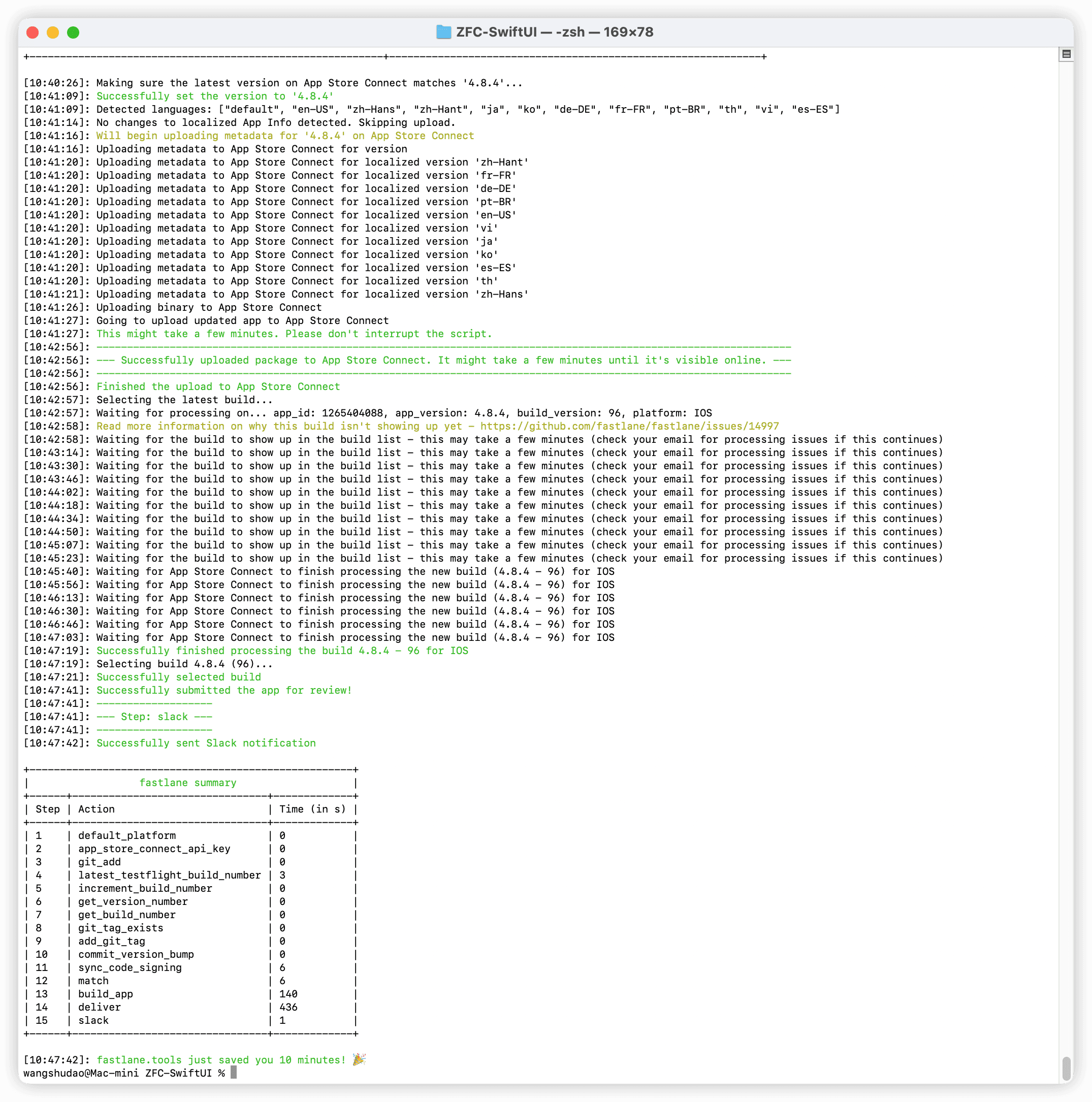This screenshot has width=1092, height=1102.
Task: Click the ZFC-SwiftUI folder icon in title bar
Action: coord(443,32)
